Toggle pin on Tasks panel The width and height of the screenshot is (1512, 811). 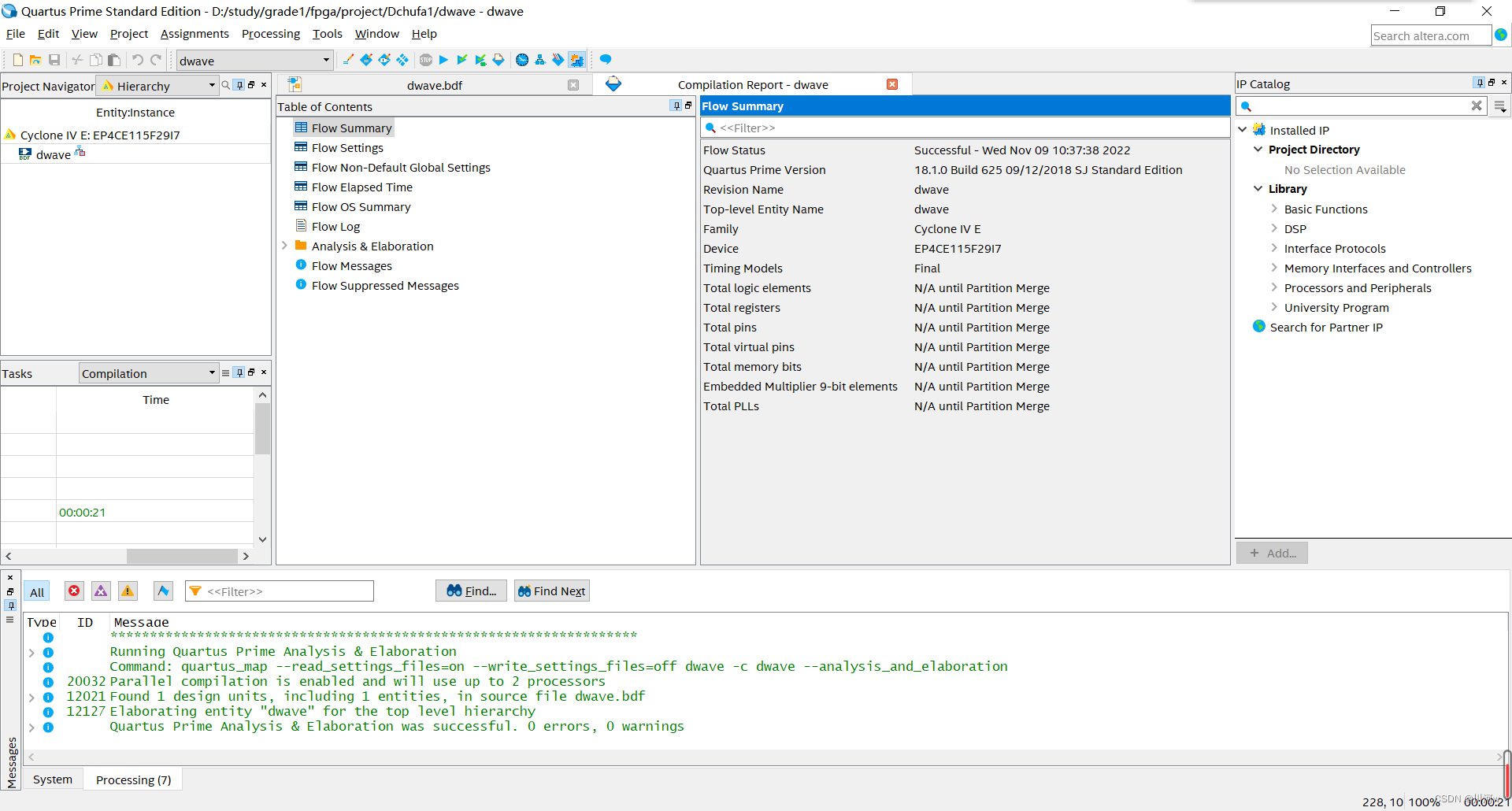(239, 372)
